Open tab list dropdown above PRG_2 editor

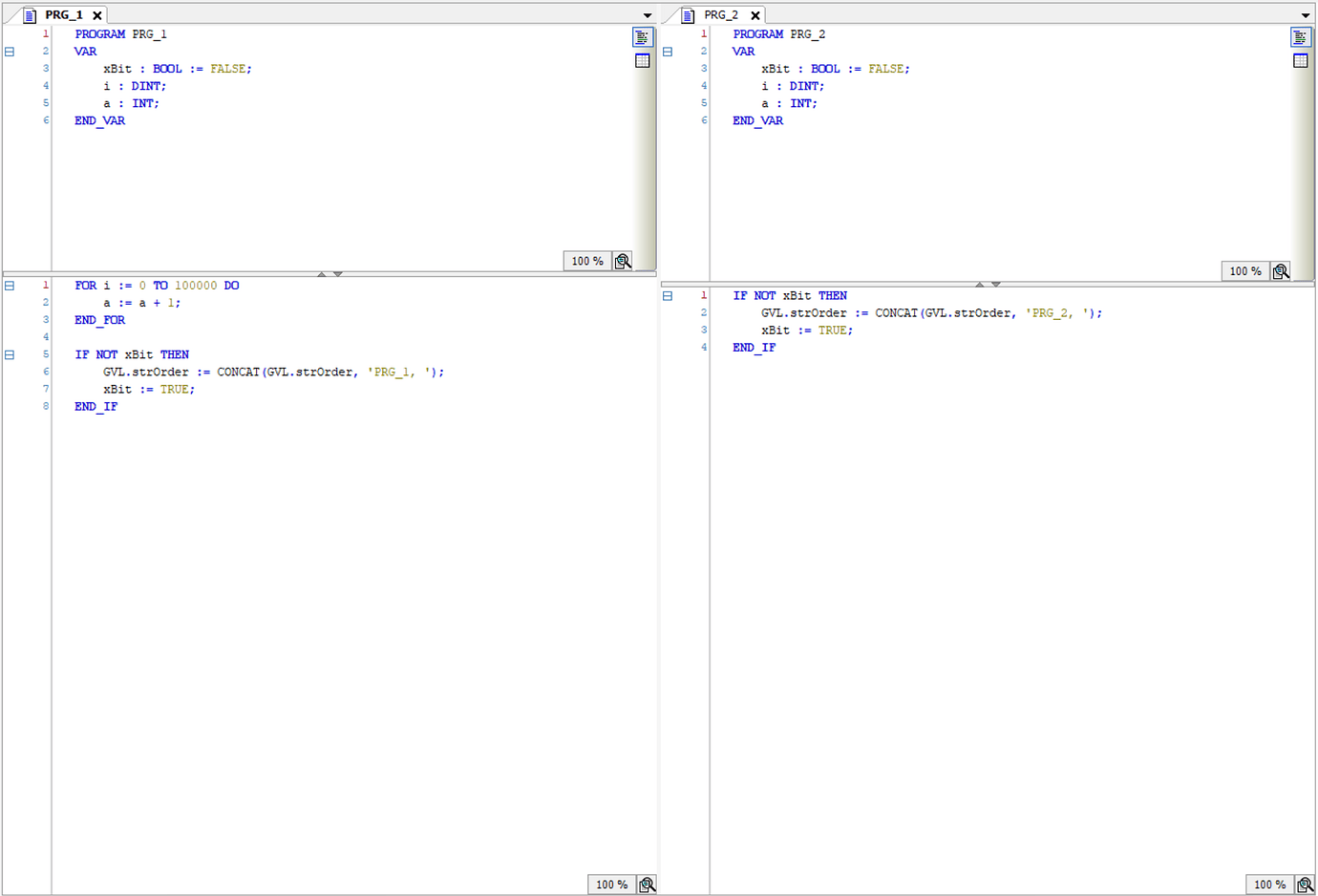tap(1306, 15)
